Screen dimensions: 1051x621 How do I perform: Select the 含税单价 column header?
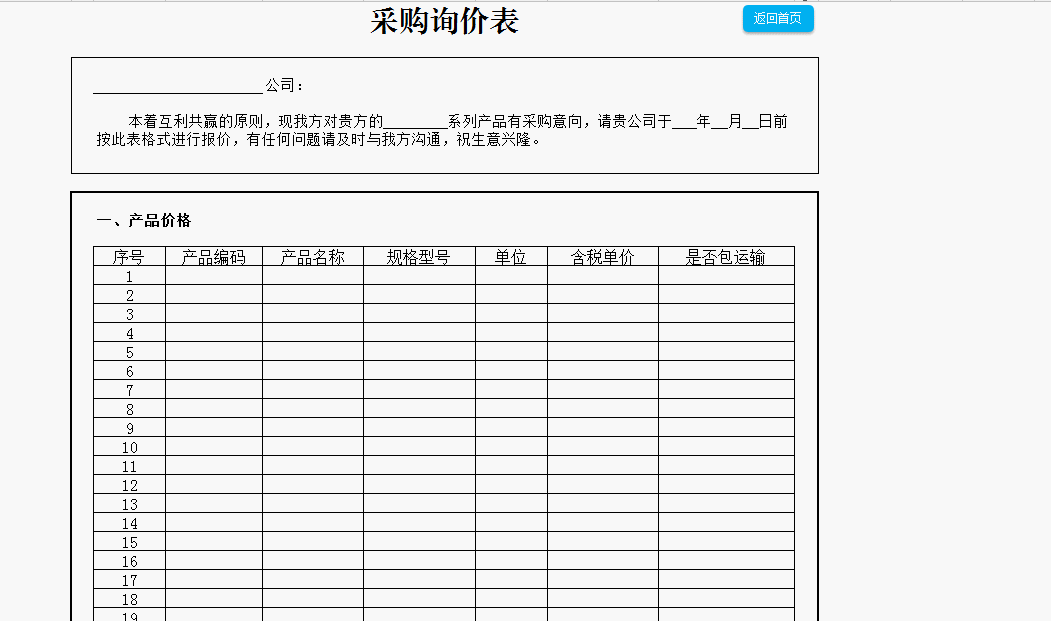[603, 256]
